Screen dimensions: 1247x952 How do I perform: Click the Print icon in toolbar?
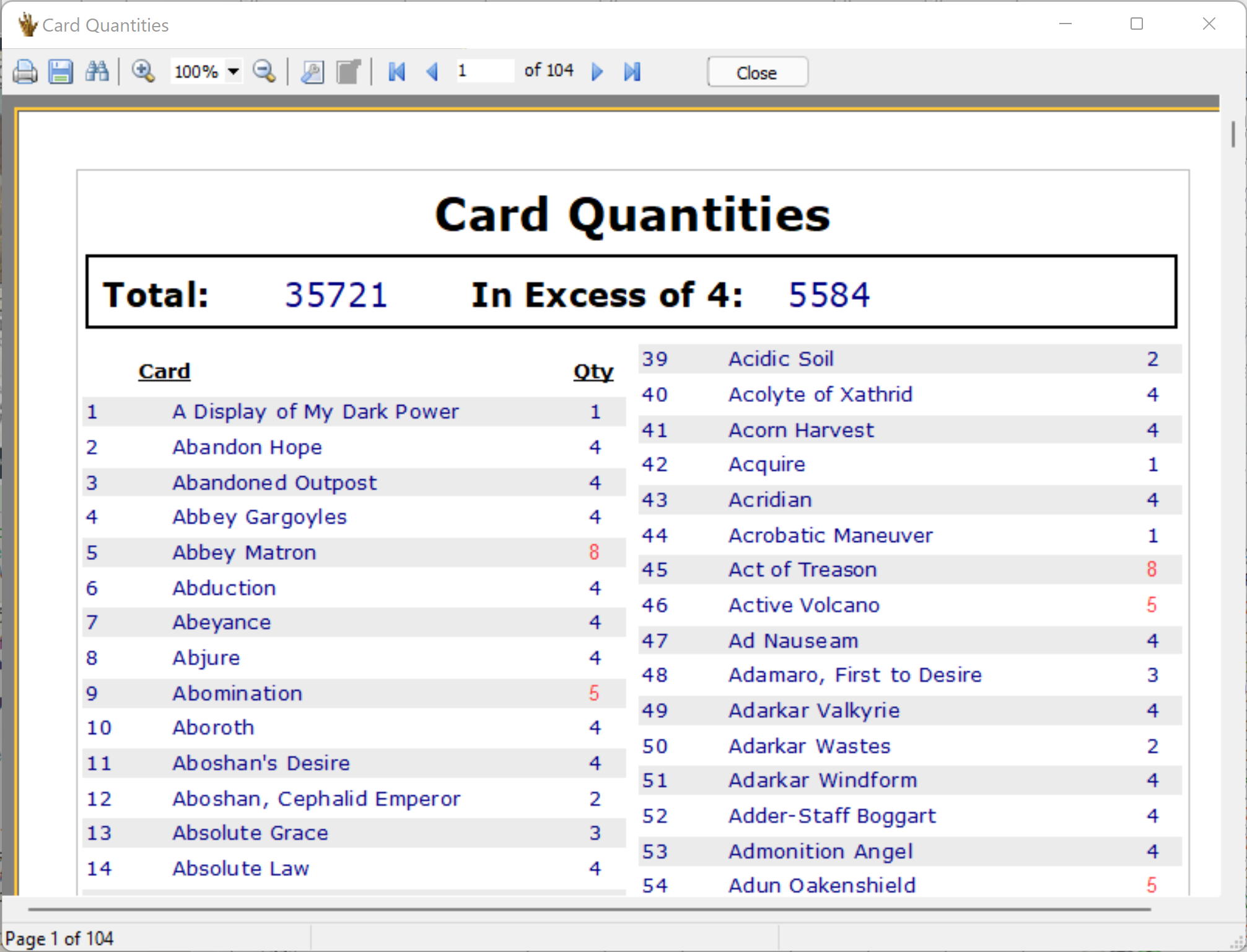click(25, 72)
